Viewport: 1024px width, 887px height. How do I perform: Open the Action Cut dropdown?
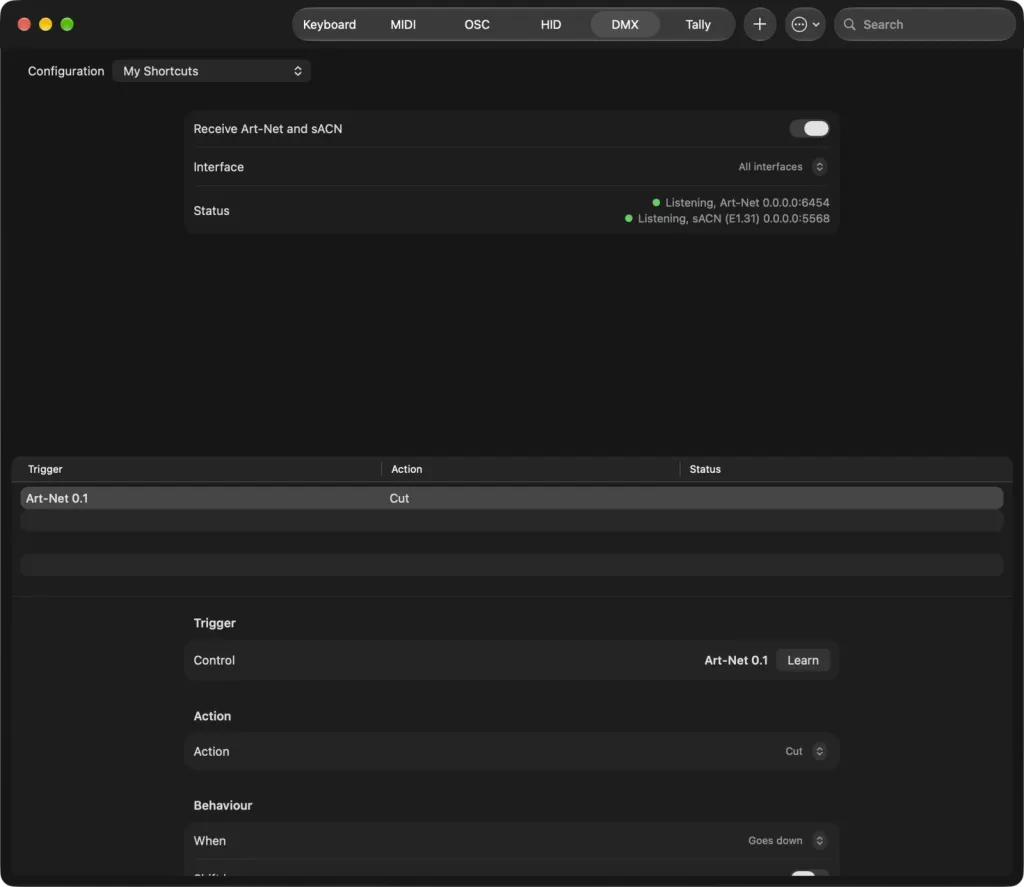806,751
